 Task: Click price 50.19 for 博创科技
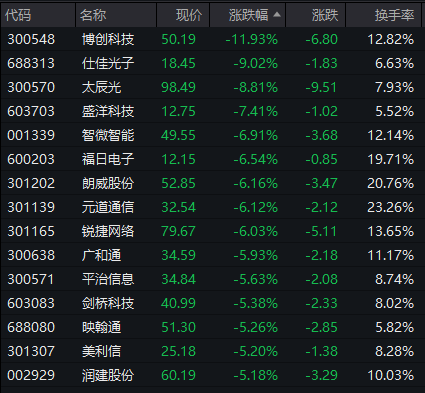(178, 39)
